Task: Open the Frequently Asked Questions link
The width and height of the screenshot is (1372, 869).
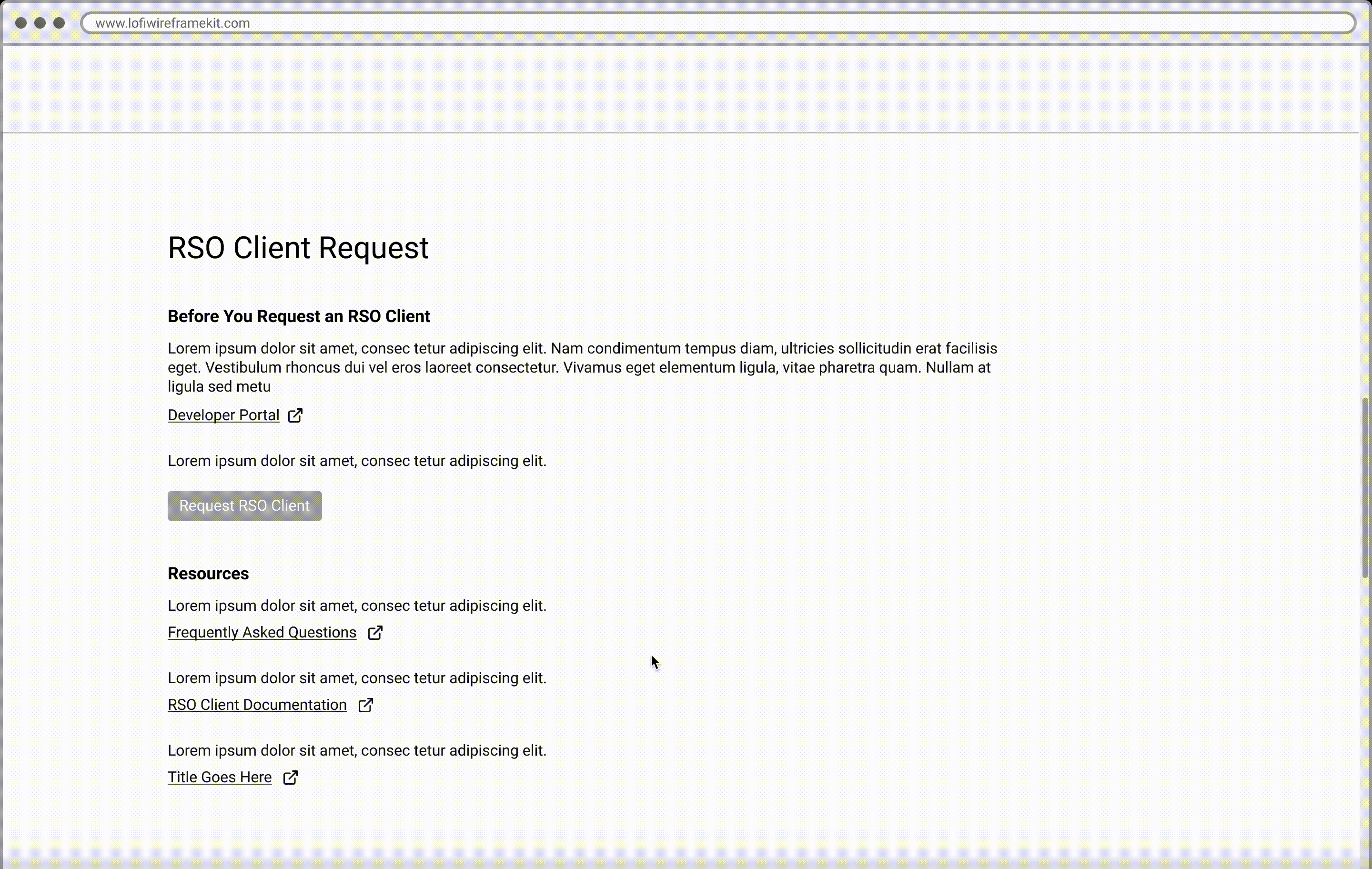Action: click(x=262, y=633)
